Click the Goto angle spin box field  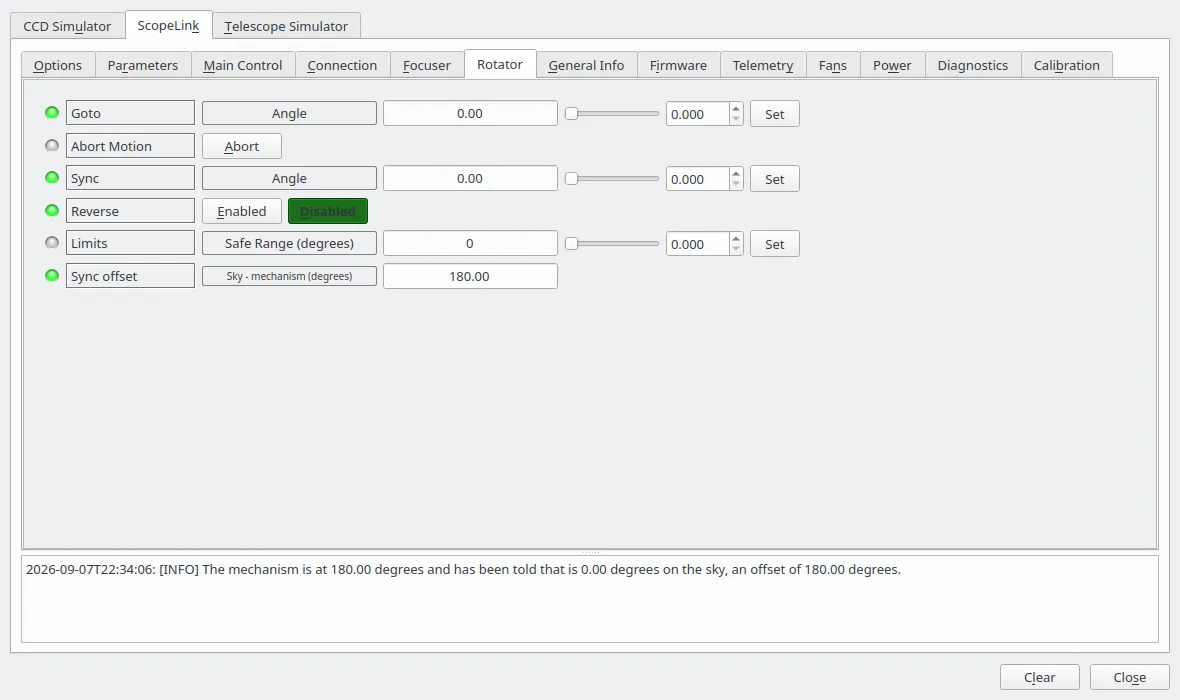point(698,114)
